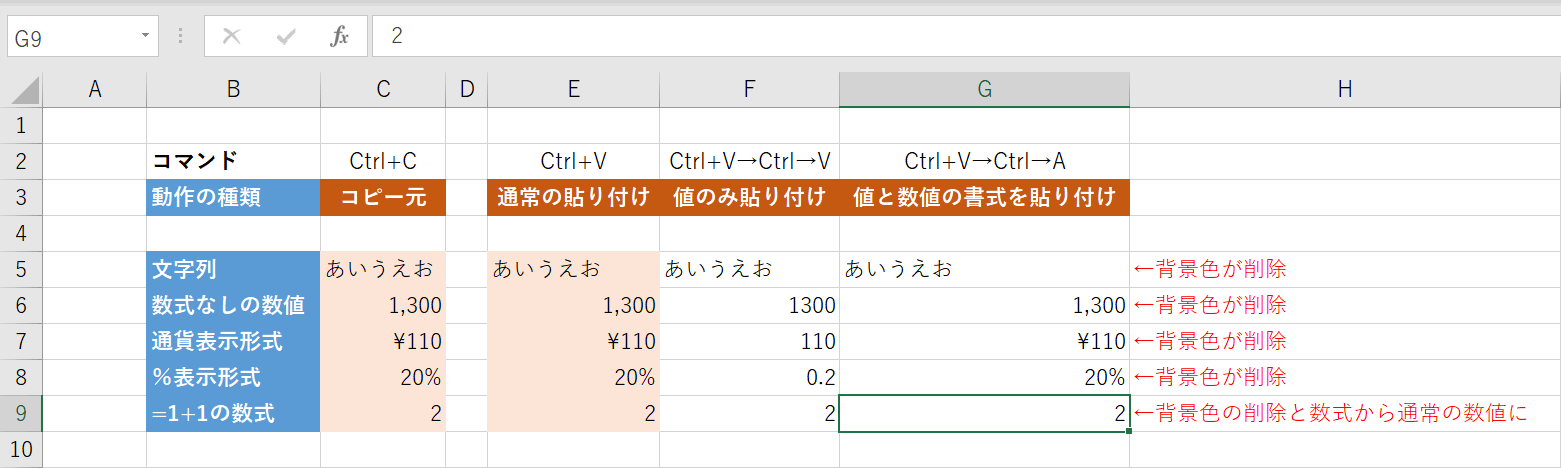Click the 値のみ貼り付け header cell
This screenshot has height=468, width=1561.
pos(749,197)
